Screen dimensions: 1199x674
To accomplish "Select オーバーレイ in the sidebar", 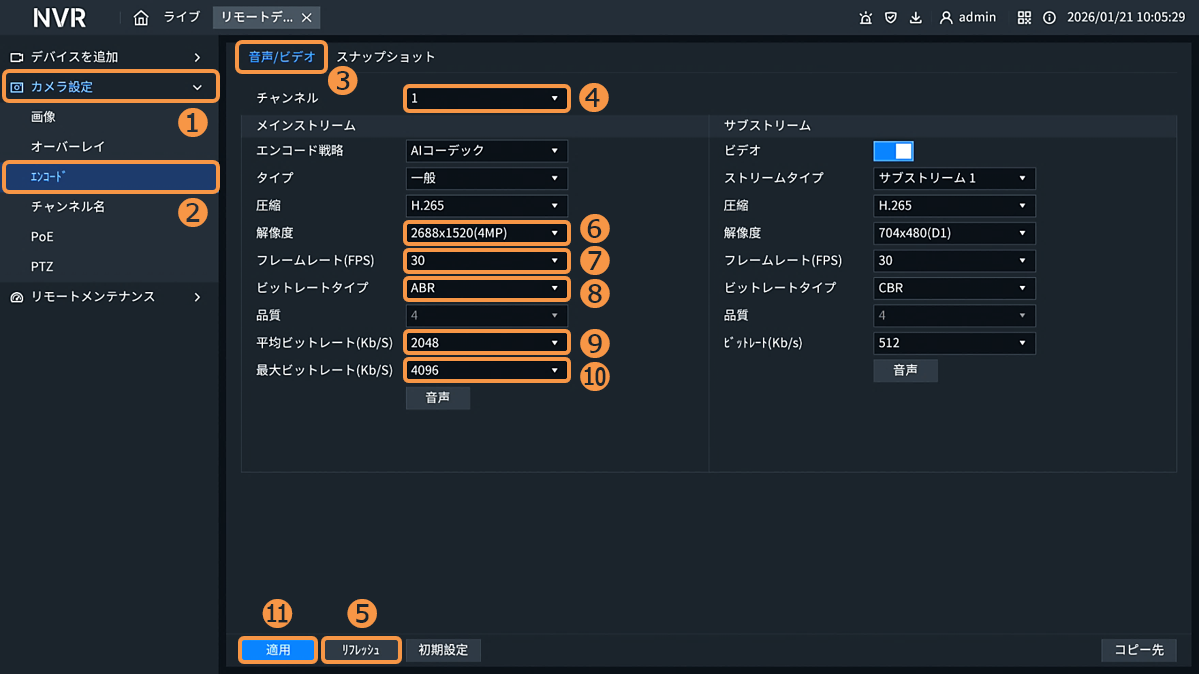I will click(68, 147).
